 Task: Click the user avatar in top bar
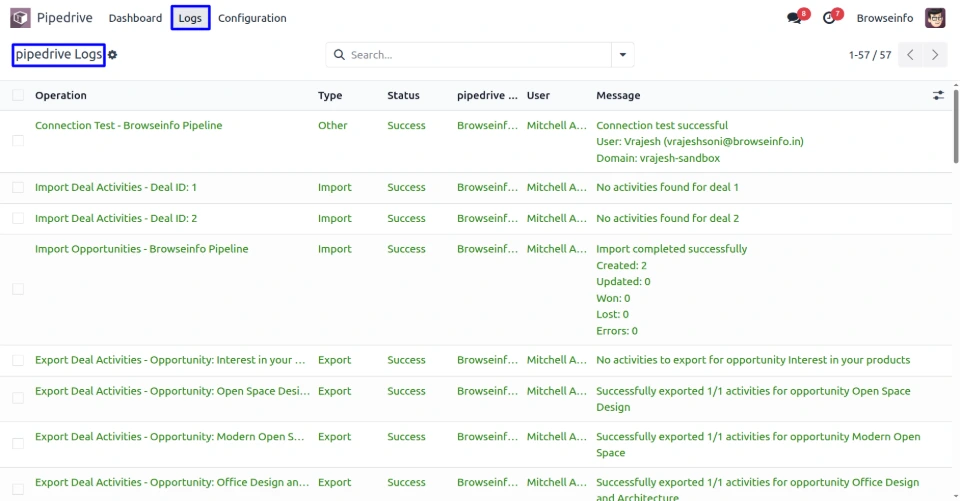pos(935,18)
